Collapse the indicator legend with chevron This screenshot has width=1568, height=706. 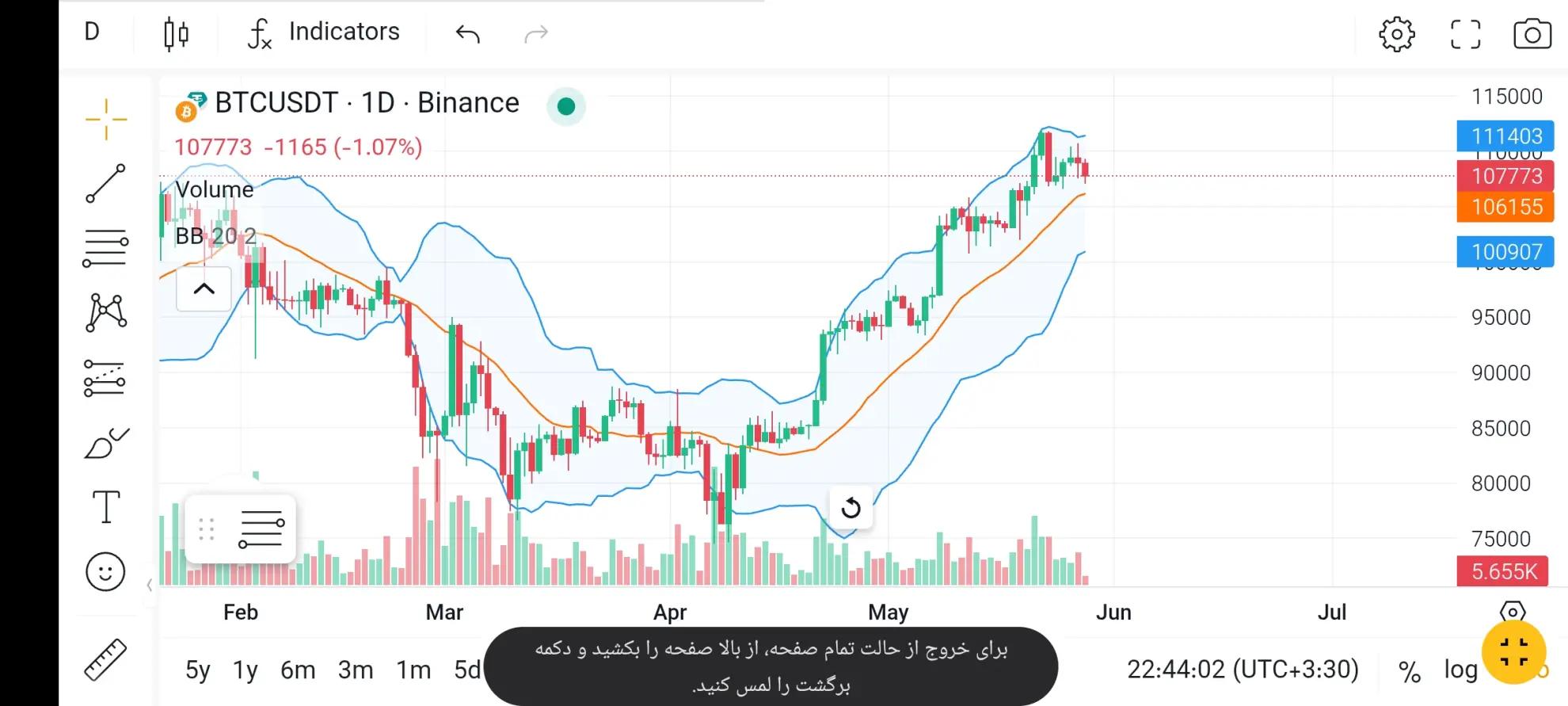(x=204, y=288)
